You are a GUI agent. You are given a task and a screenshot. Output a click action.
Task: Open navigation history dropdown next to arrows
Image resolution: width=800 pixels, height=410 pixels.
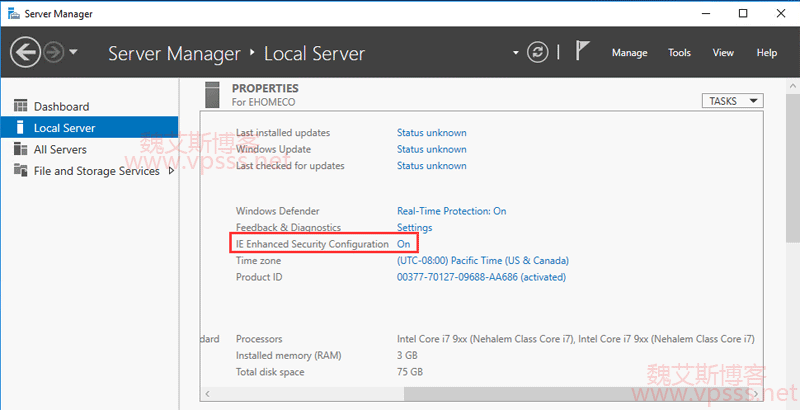pos(75,53)
